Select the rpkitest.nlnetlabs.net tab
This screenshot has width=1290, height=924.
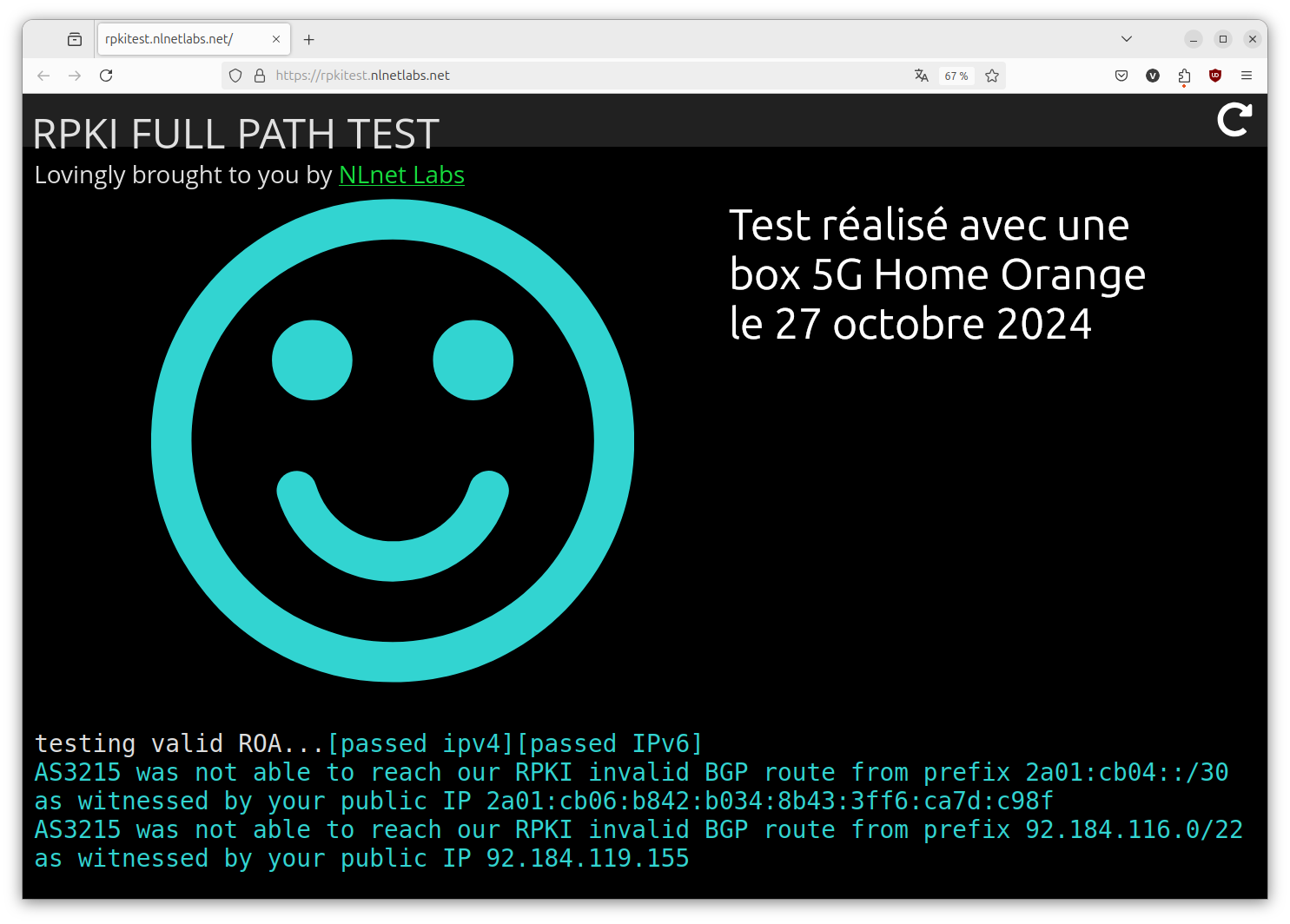194,39
